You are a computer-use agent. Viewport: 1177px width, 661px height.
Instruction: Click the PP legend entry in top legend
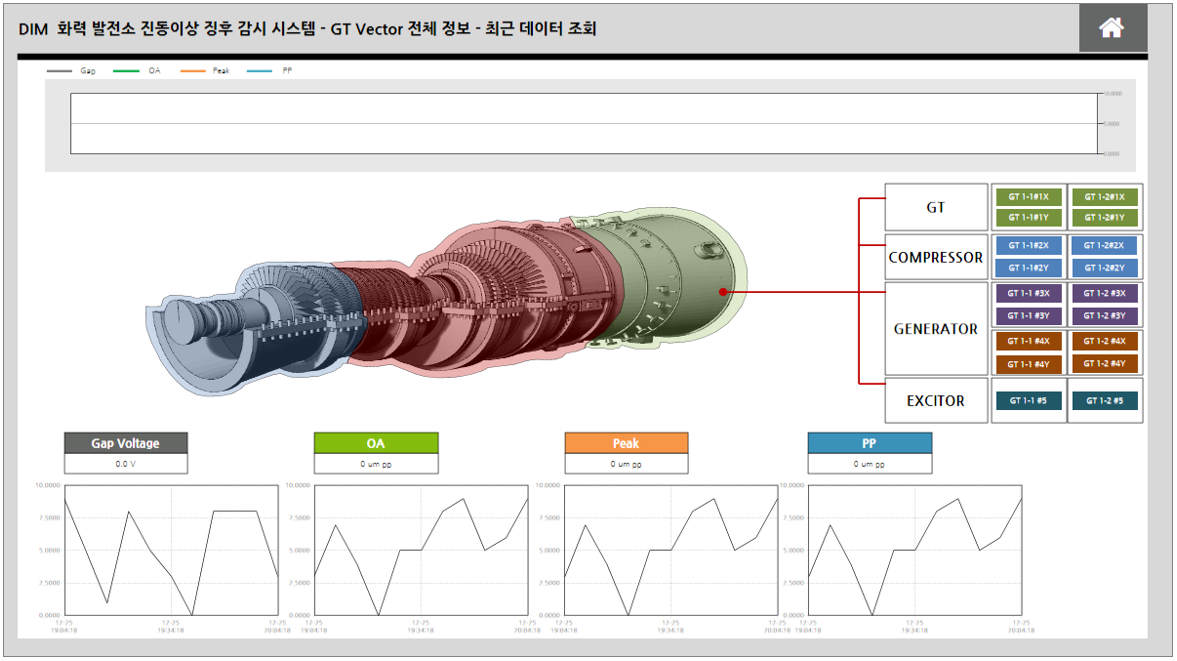[269, 71]
